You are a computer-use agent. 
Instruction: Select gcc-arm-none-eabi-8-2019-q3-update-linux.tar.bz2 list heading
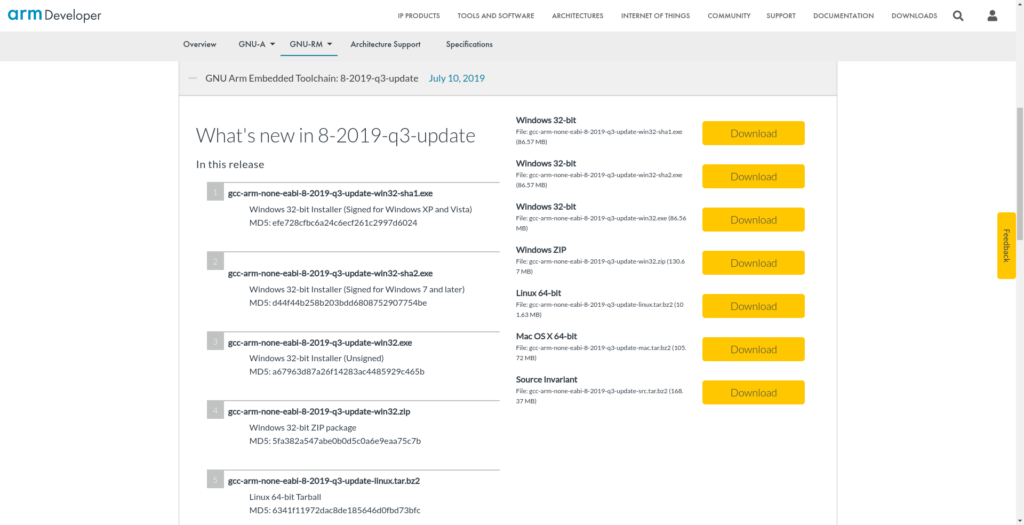323,481
